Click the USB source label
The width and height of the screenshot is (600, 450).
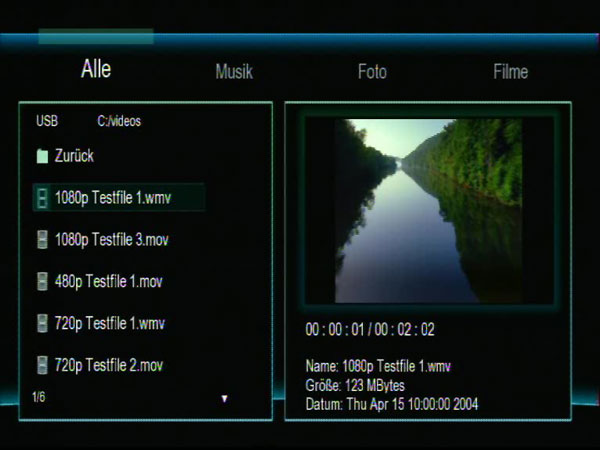(47, 121)
